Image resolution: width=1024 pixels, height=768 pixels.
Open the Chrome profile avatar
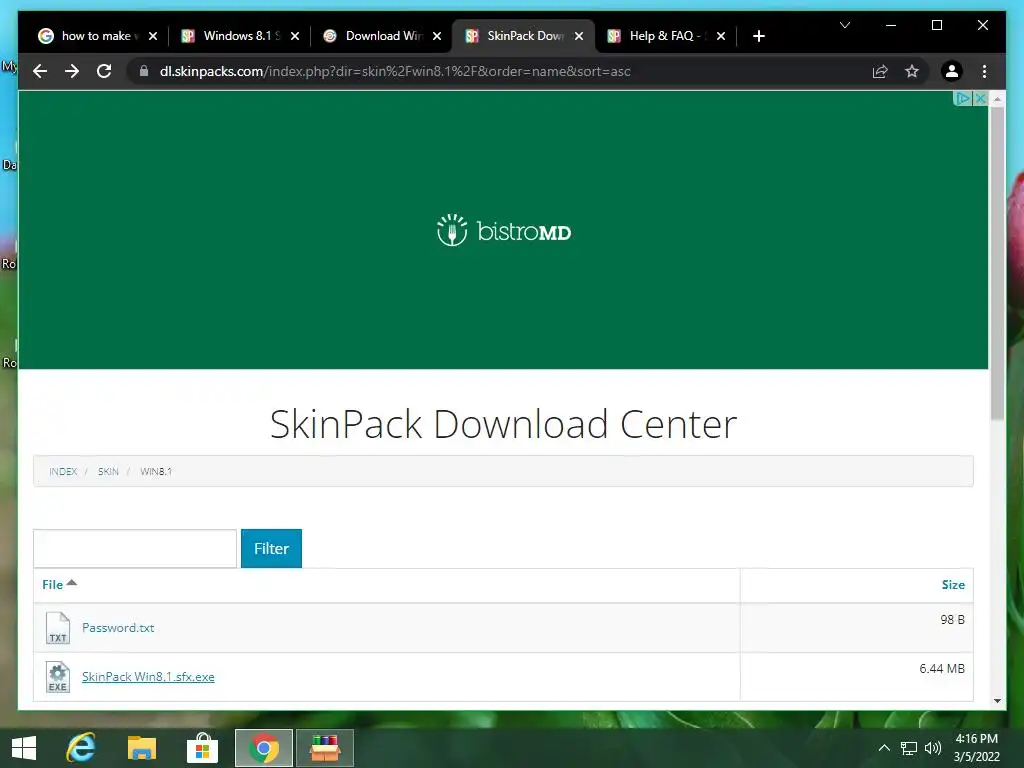(x=952, y=71)
